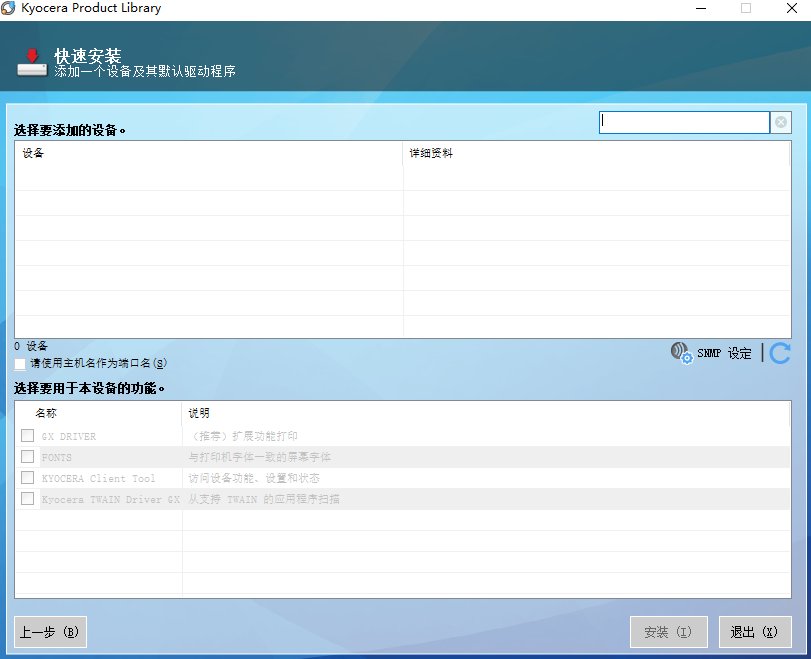
Task: Check the FONTS option
Action: (x=27, y=456)
